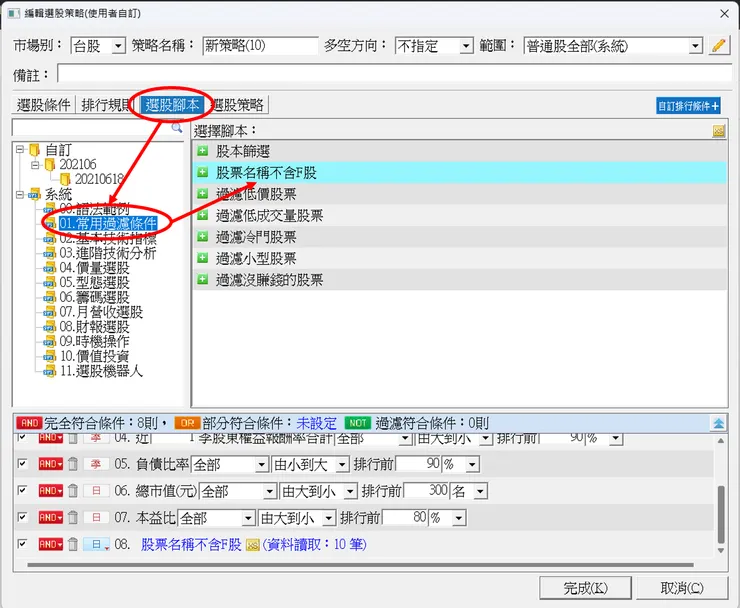Add 過濾冷門股票 using the green plus
This screenshot has height=608, width=740.
tap(202, 236)
